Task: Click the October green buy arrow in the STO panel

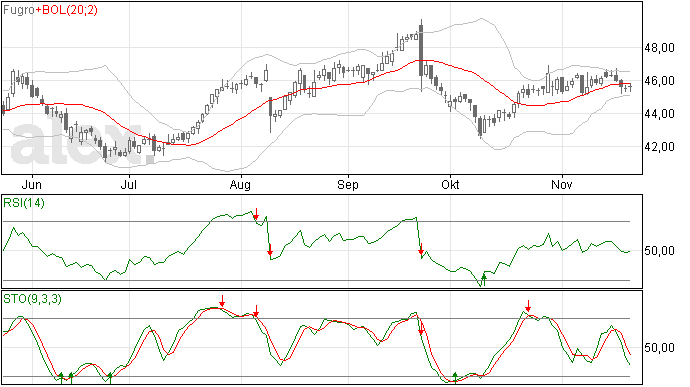Action: coord(455,377)
